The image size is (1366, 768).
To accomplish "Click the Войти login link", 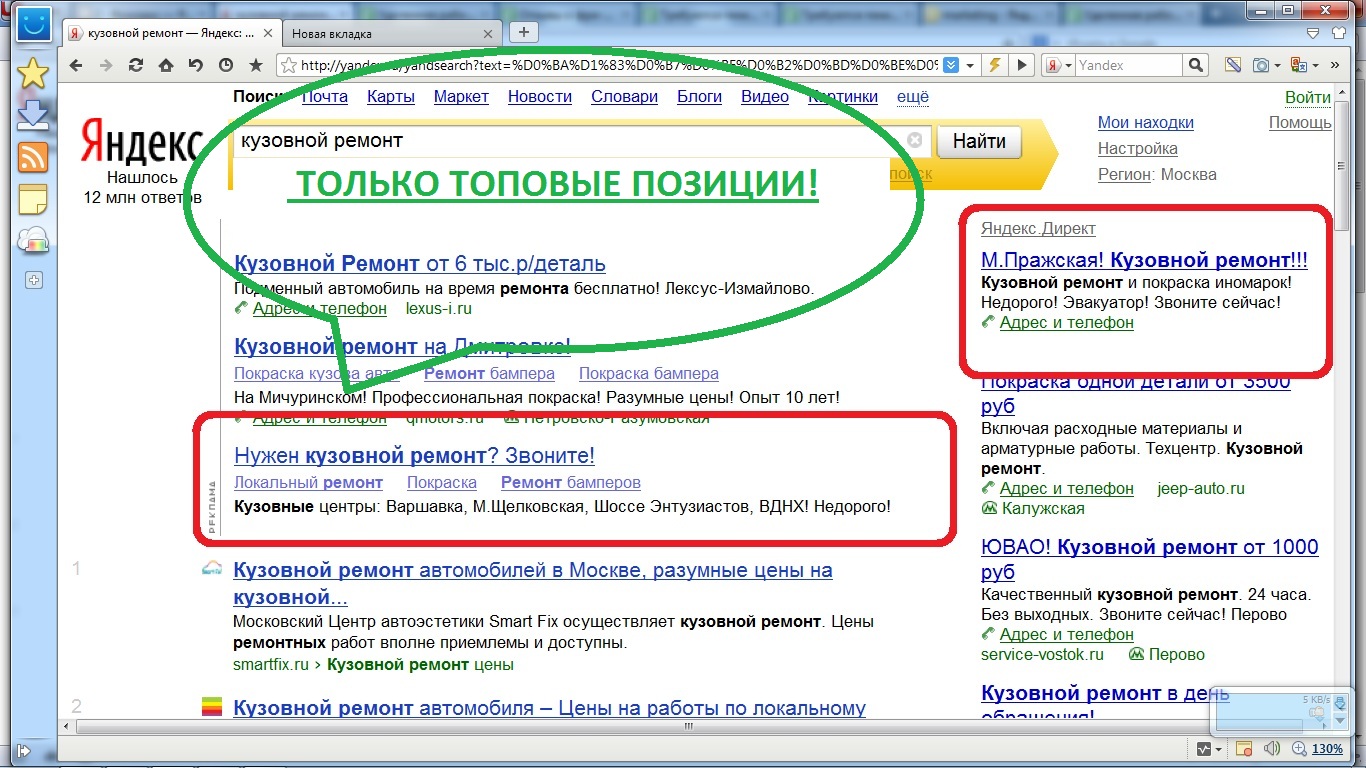I will (x=1308, y=97).
